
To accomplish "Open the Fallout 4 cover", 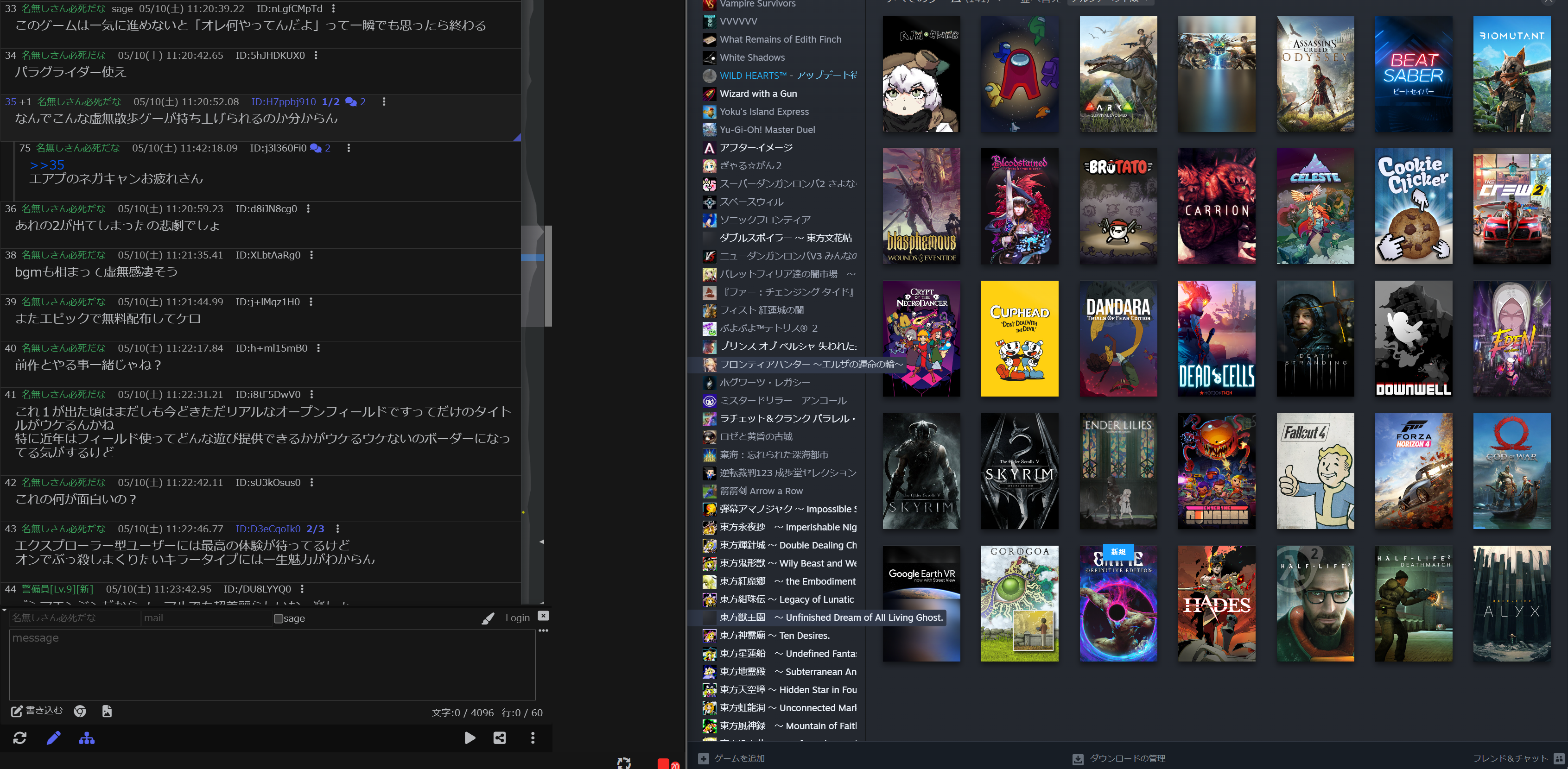I will (1315, 472).
